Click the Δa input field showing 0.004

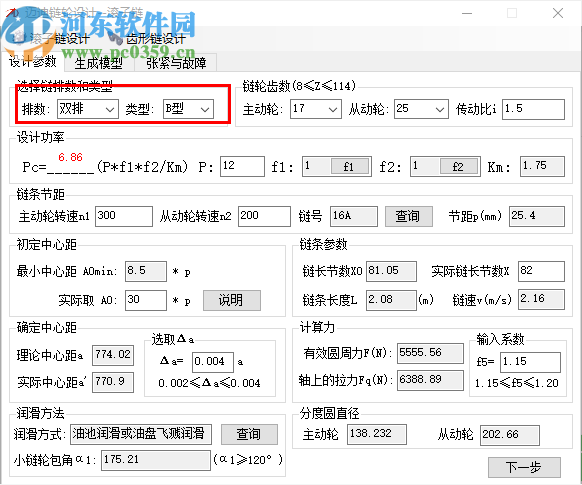pos(213,362)
